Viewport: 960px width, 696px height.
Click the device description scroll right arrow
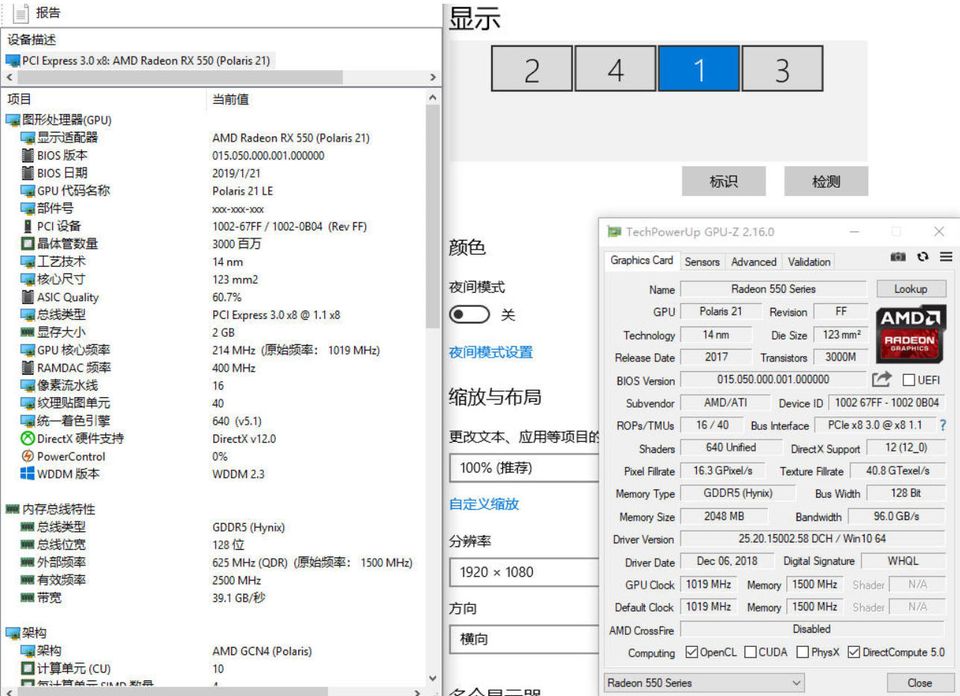(433, 78)
